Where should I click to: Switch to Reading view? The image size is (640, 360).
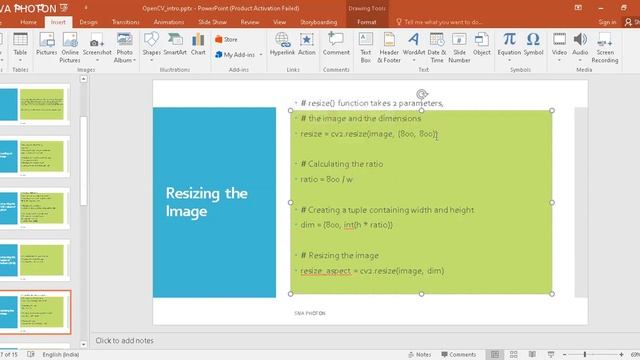coord(532,354)
